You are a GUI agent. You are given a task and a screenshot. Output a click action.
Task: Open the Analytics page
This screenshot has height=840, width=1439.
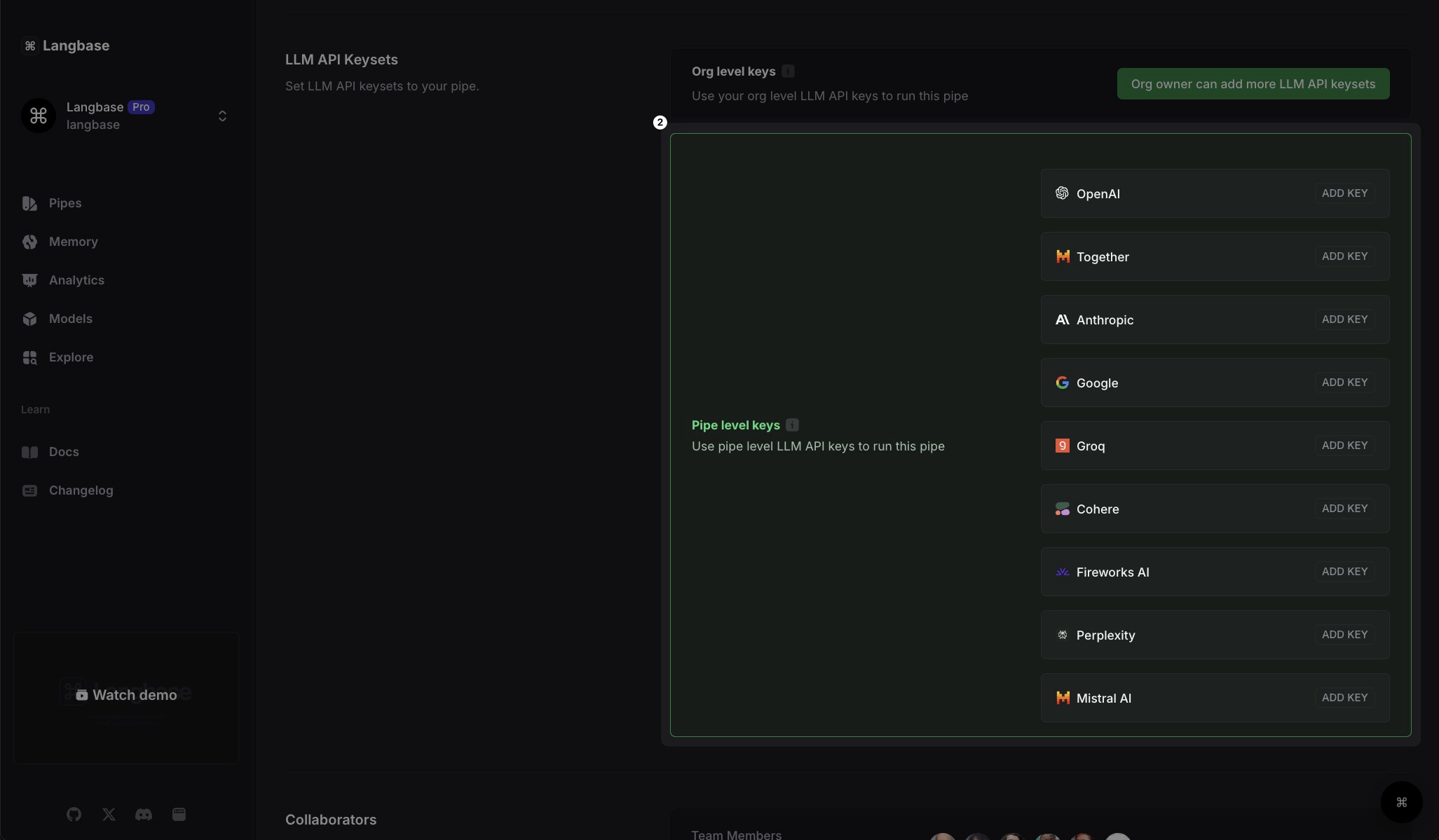(x=76, y=280)
